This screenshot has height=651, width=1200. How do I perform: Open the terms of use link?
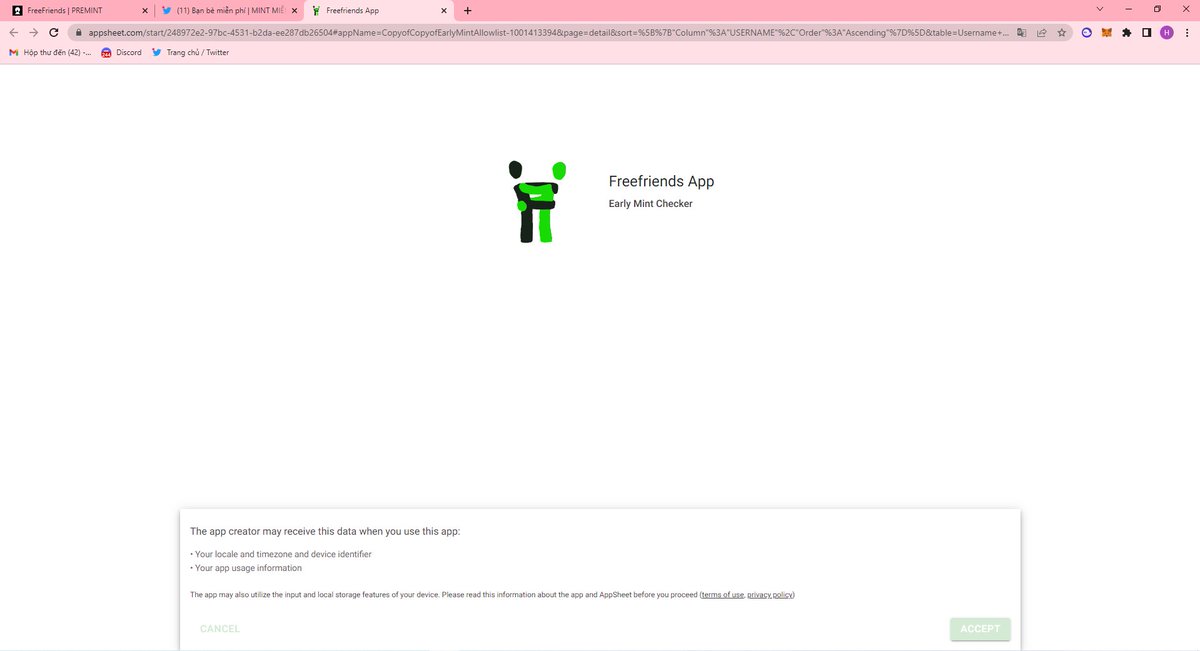click(722, 595)
